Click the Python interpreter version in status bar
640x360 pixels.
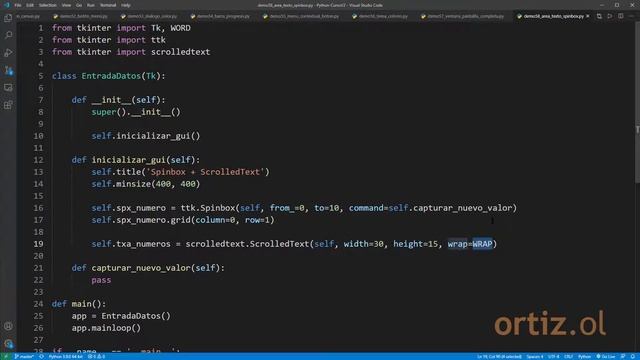pyautogui.click(x=65, y=356)
